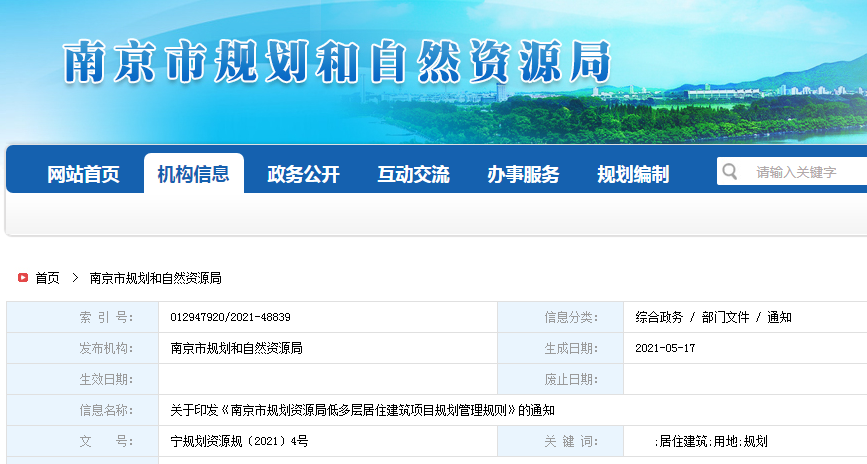
Task: Switch to the 互动交流 tab
Action: 413,174
